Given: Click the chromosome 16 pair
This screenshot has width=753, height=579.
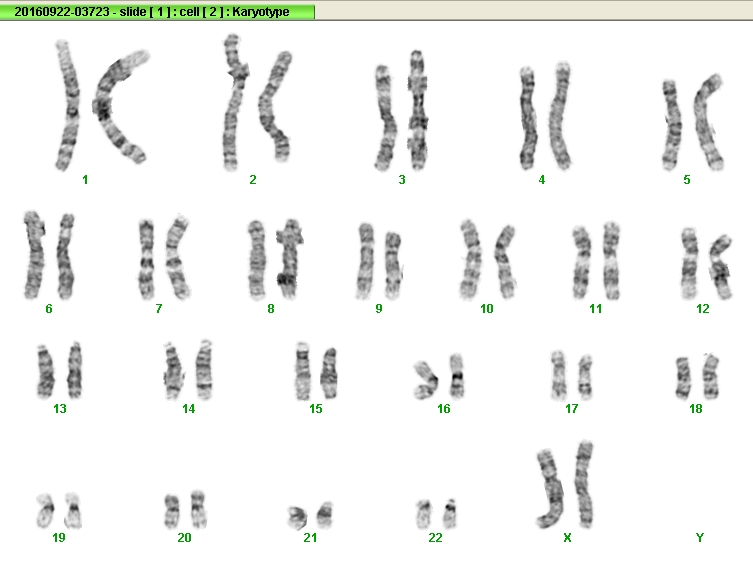Looking at the screenshot, I should coord(439,376).
